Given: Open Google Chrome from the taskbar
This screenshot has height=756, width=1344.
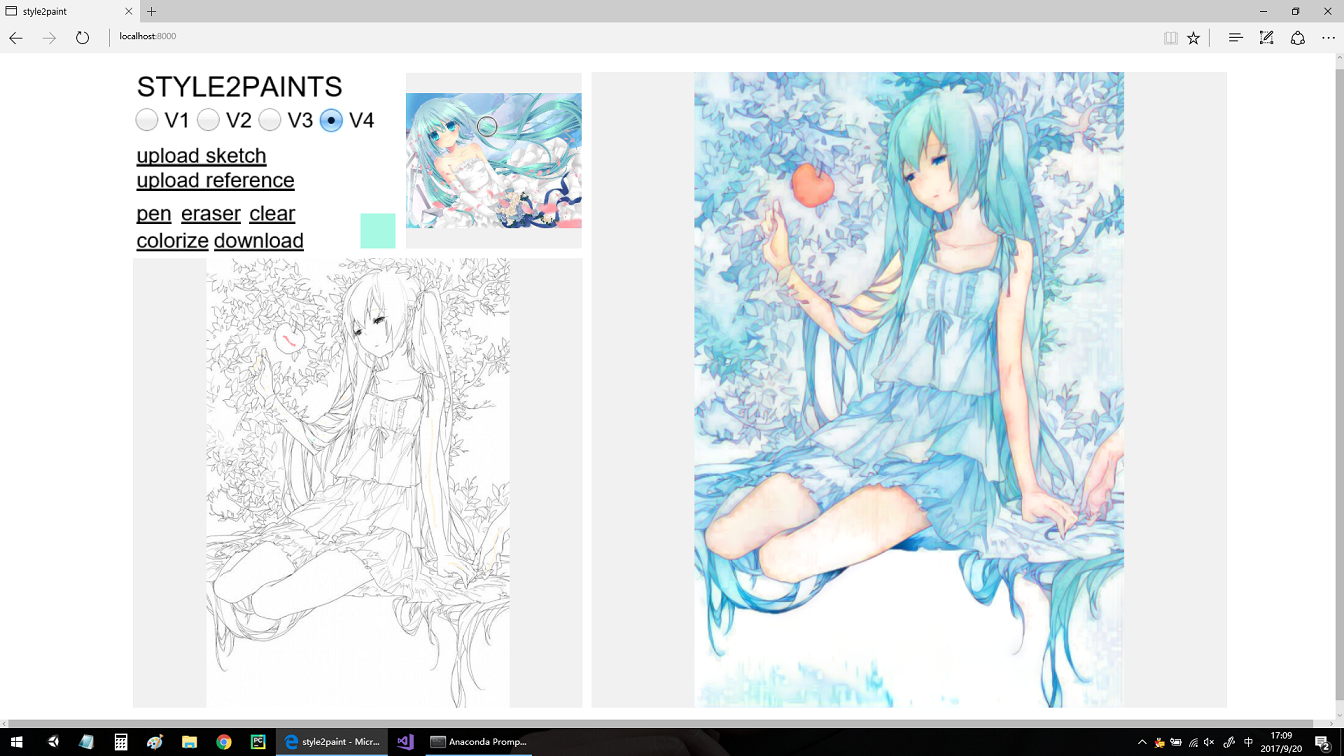Looking at the screenshot, I should [224, 742].
